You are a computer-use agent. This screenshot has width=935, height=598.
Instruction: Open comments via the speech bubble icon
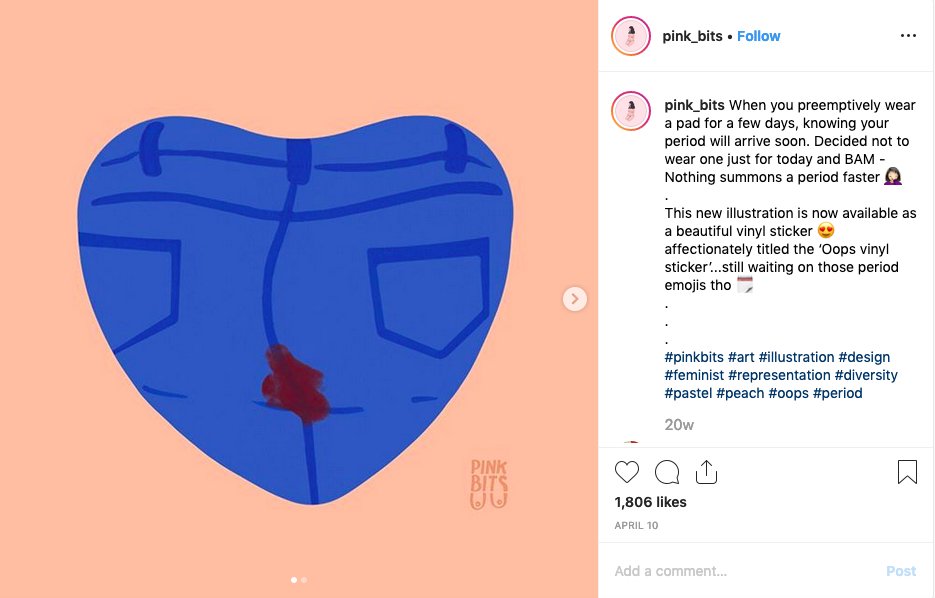[667, 472]
